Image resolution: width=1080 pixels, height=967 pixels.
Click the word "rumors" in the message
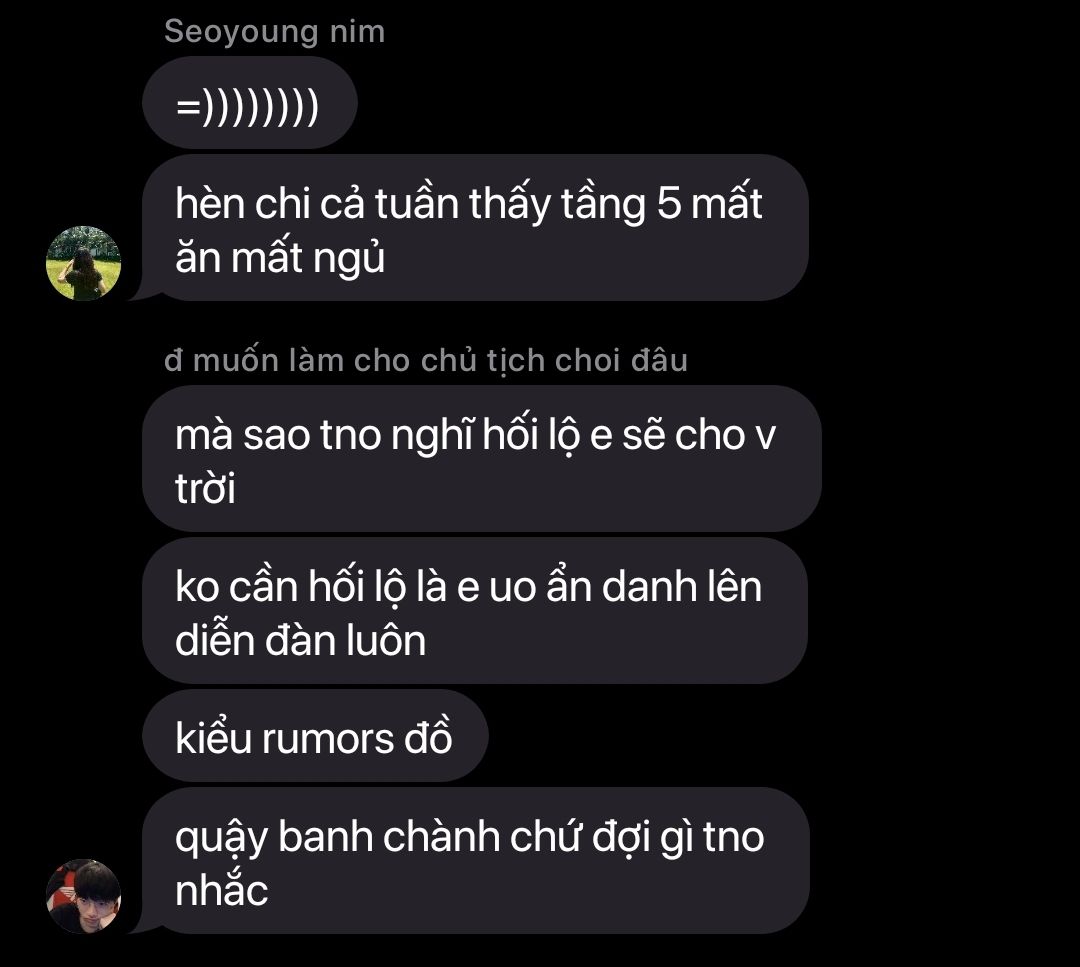click(x=327, y=739)
